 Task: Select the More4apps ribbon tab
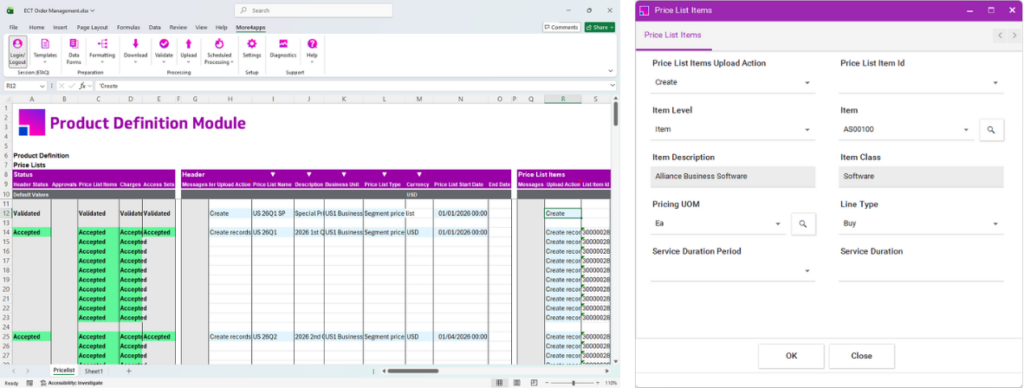click(251, 27)
